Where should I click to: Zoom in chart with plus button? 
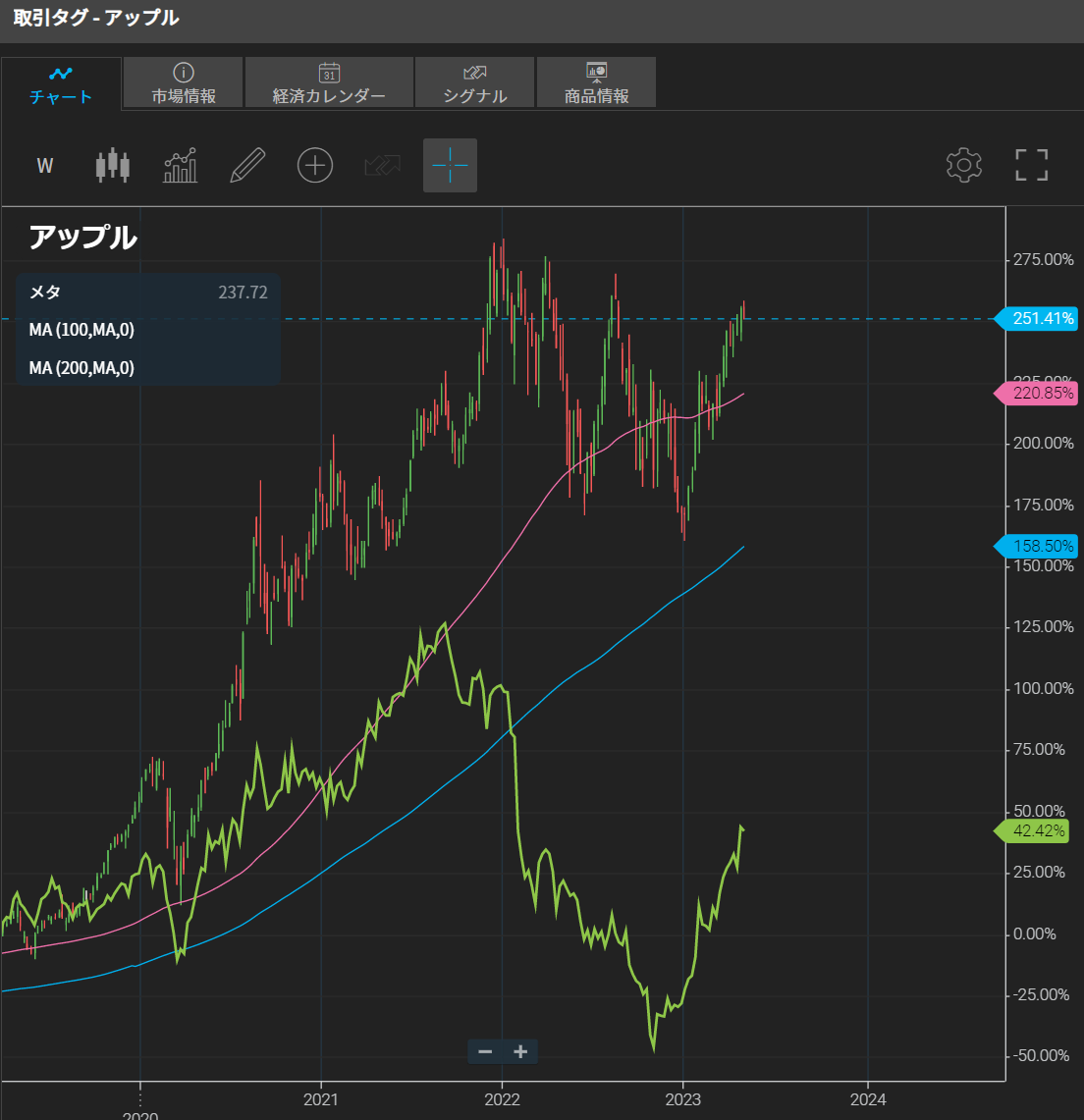(x=520, y=1051)
